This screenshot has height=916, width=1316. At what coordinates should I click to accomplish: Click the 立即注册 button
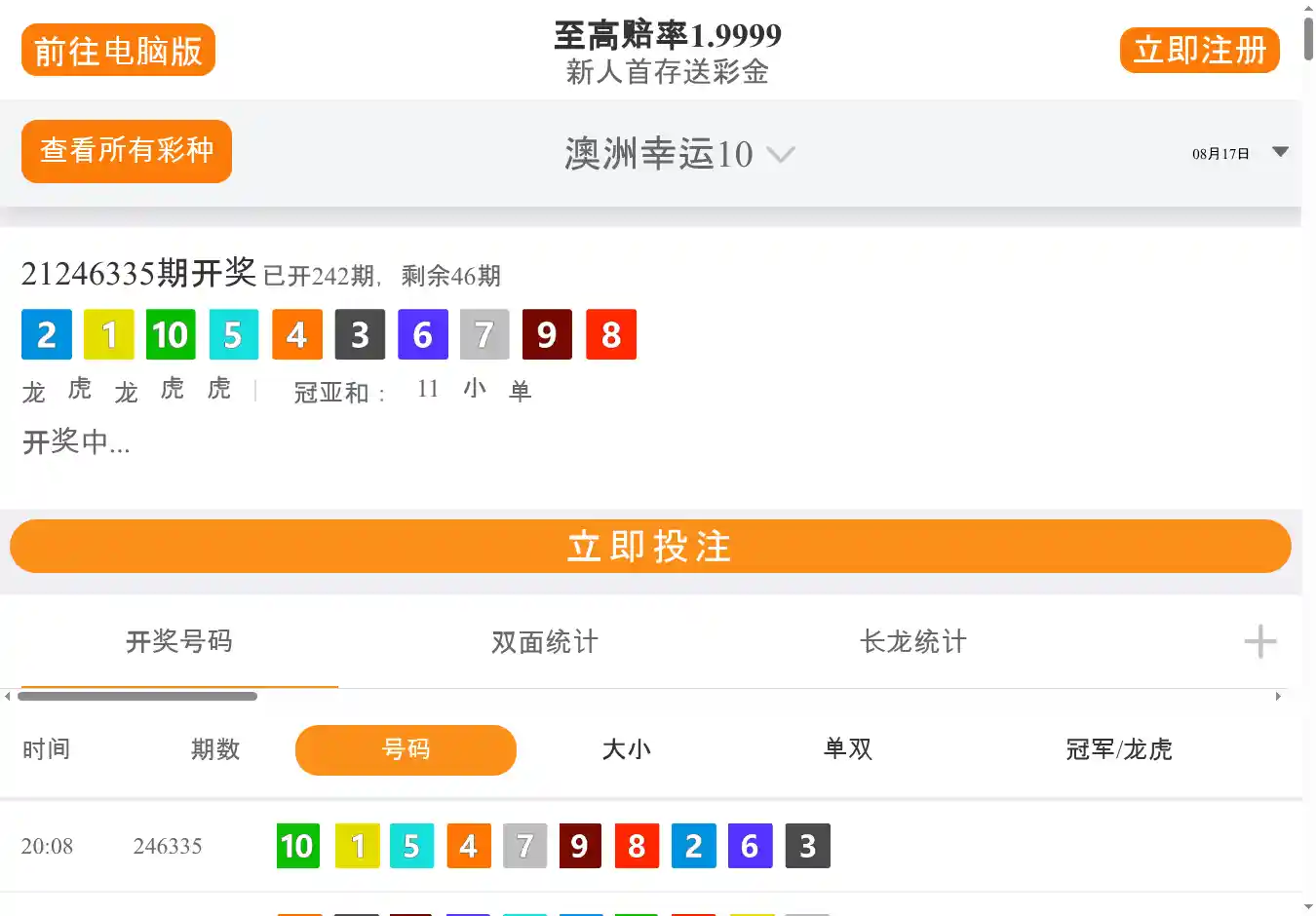(1199, 50)
